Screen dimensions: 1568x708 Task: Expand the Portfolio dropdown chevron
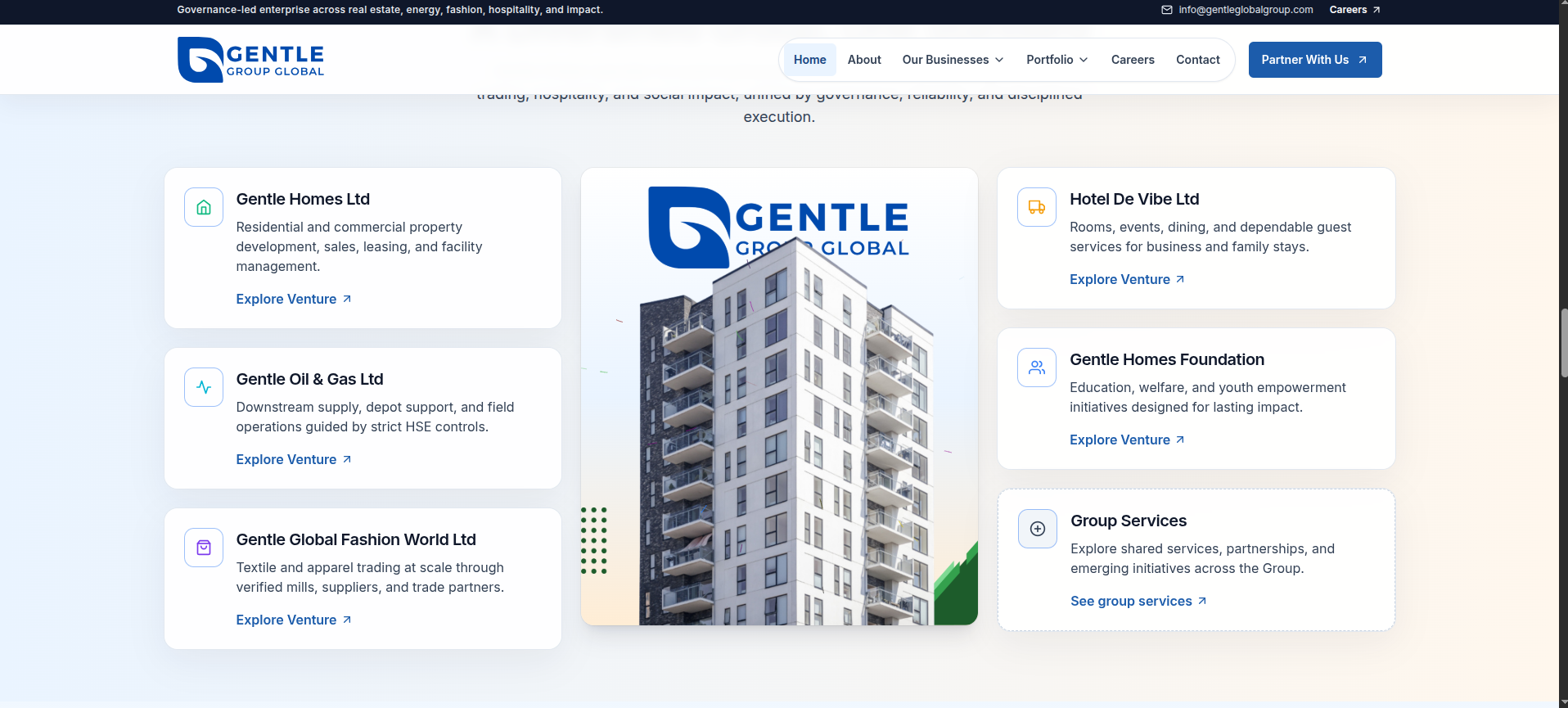[x=1084, y=60]
